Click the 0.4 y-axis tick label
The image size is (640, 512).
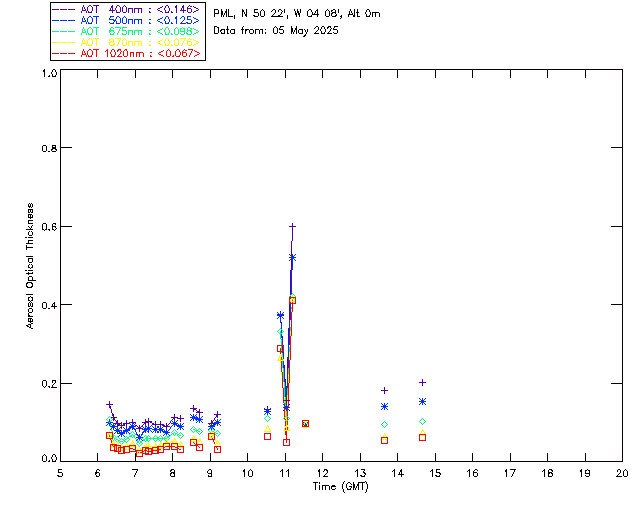tap(49, 305)
